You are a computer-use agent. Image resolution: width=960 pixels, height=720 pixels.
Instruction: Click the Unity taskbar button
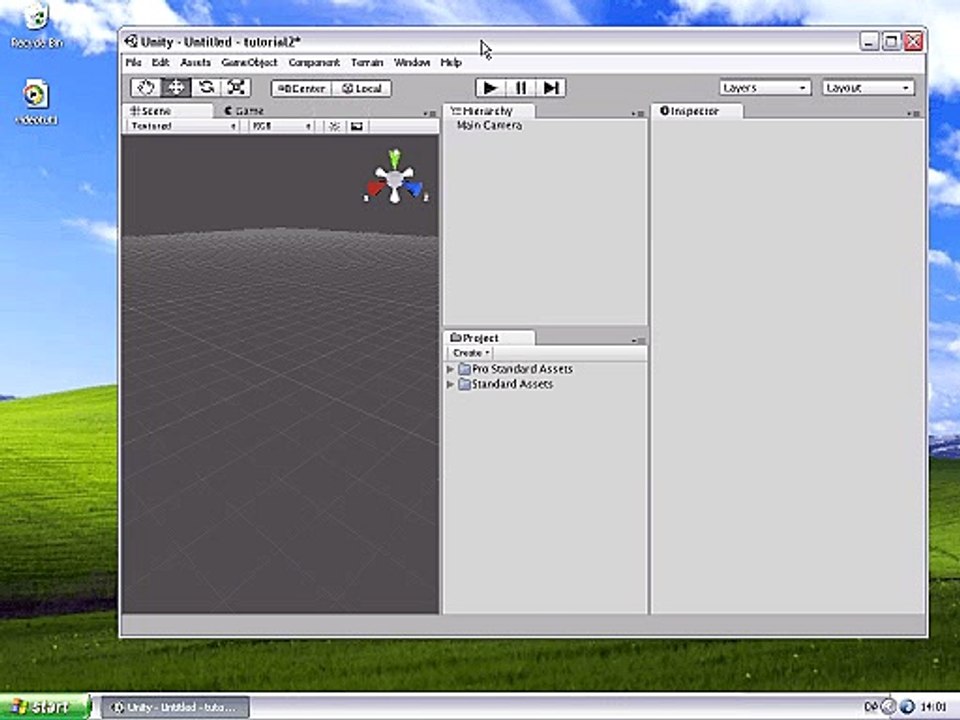point(174,707)
